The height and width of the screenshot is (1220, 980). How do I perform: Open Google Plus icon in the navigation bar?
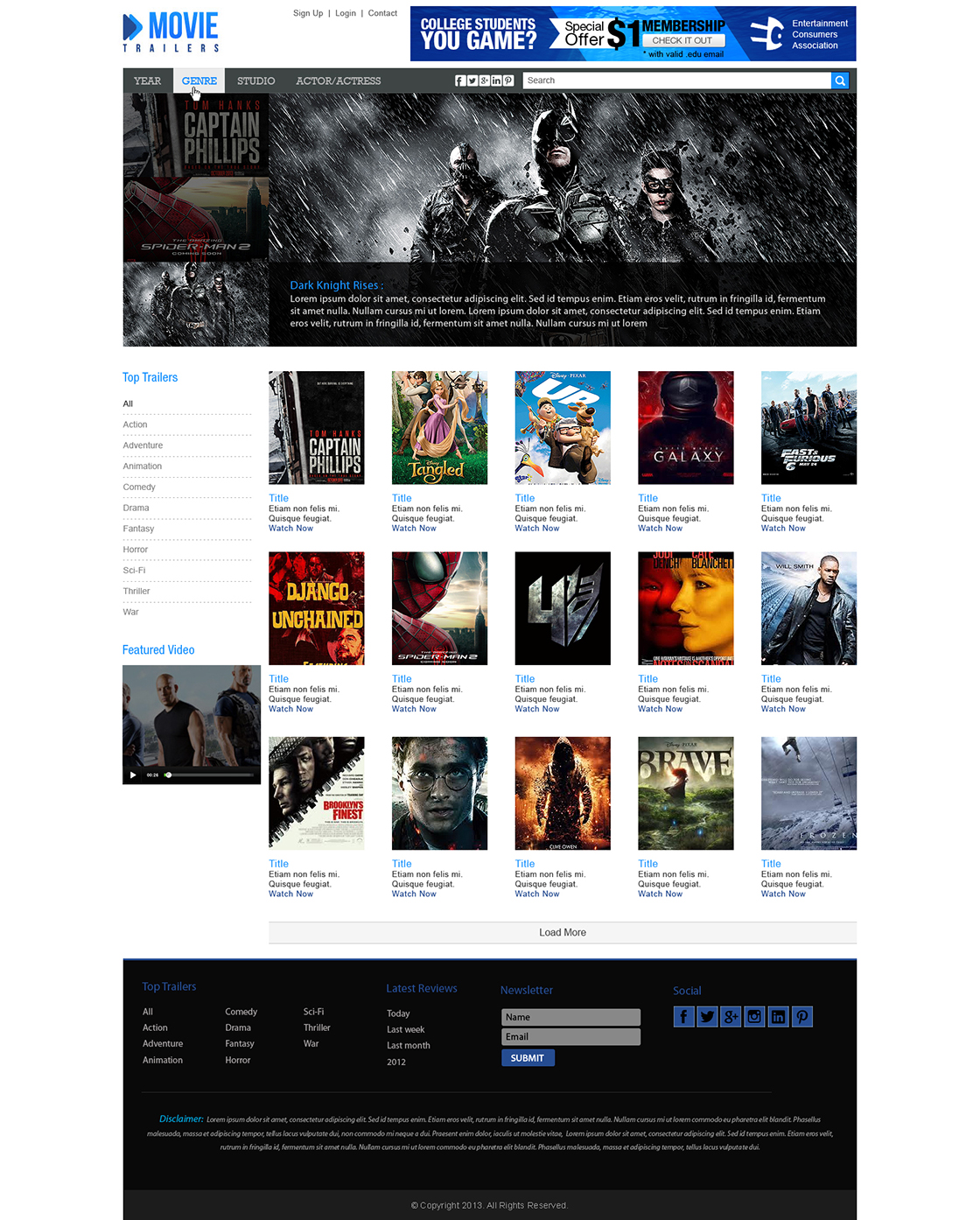click(x=484, y=81)
